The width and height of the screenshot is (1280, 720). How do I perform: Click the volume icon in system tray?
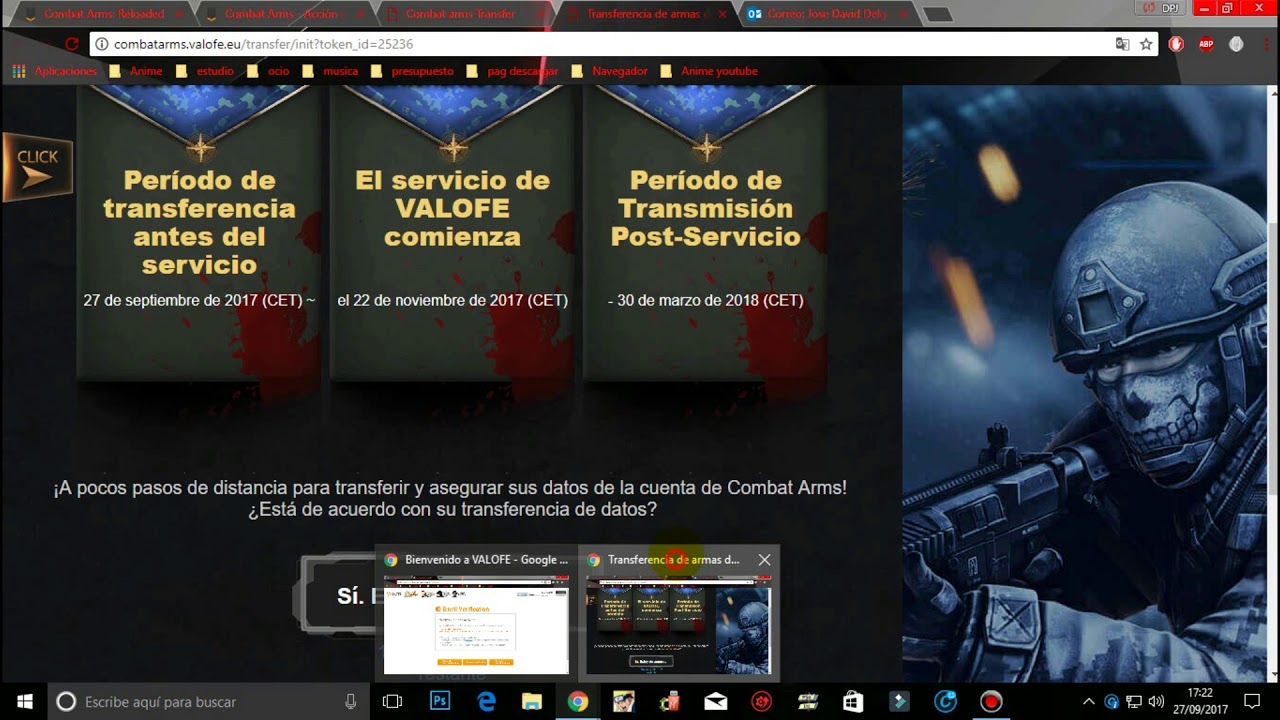coord(1156,702)
